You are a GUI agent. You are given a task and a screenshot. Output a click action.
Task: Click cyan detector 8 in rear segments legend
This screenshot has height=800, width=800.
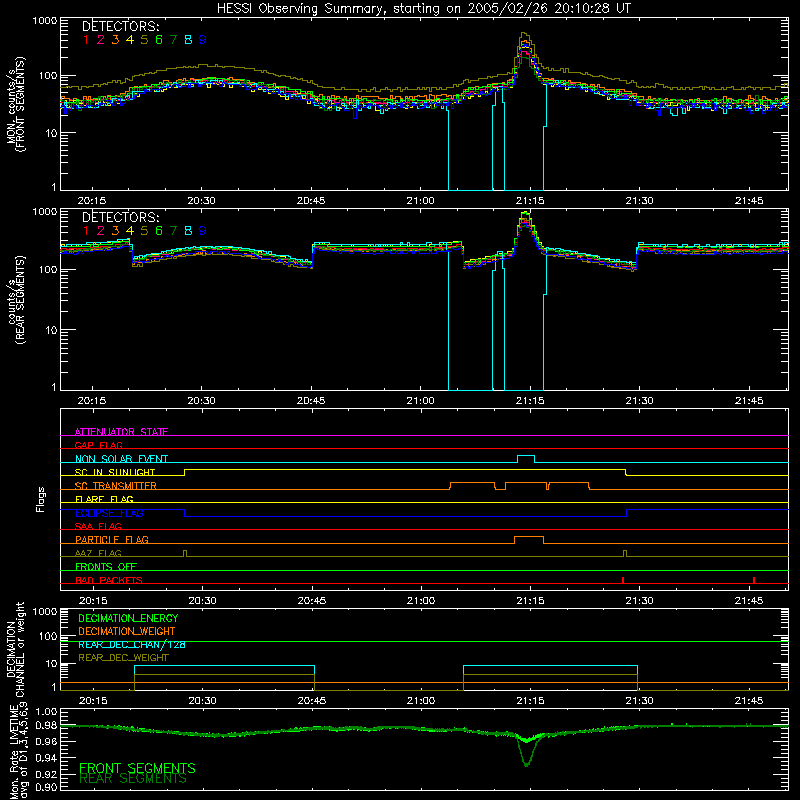(x=188, y=231)
